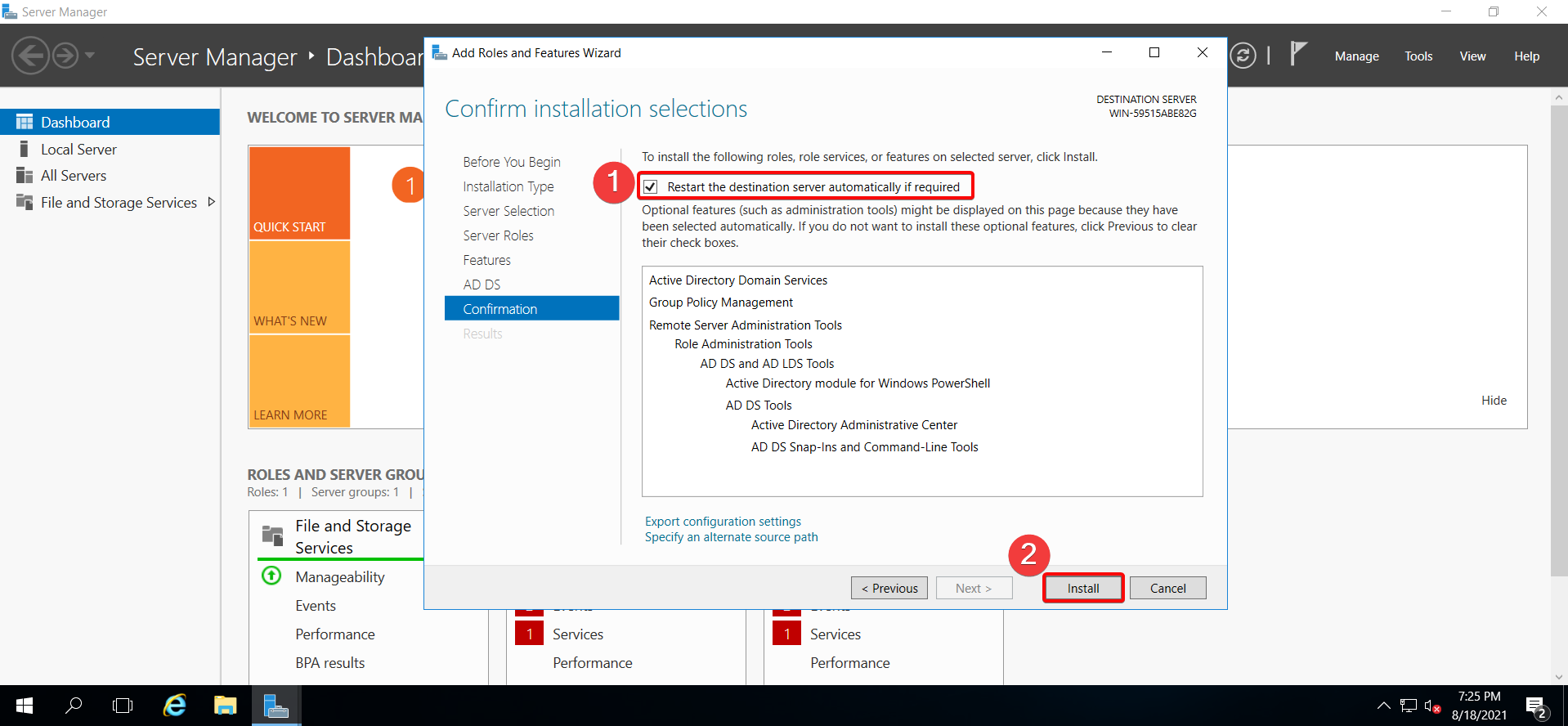
Task: Select the Confirmation wizard step
Action: [x=532, y=308]
